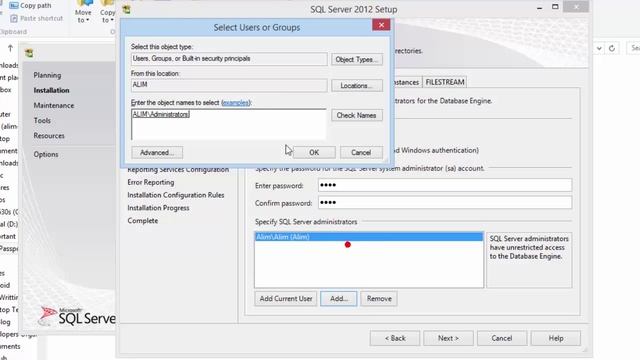Screen dimensions: 640x360
Task: Select Error Reporting setup step
Action: click(x=151, y=182)
